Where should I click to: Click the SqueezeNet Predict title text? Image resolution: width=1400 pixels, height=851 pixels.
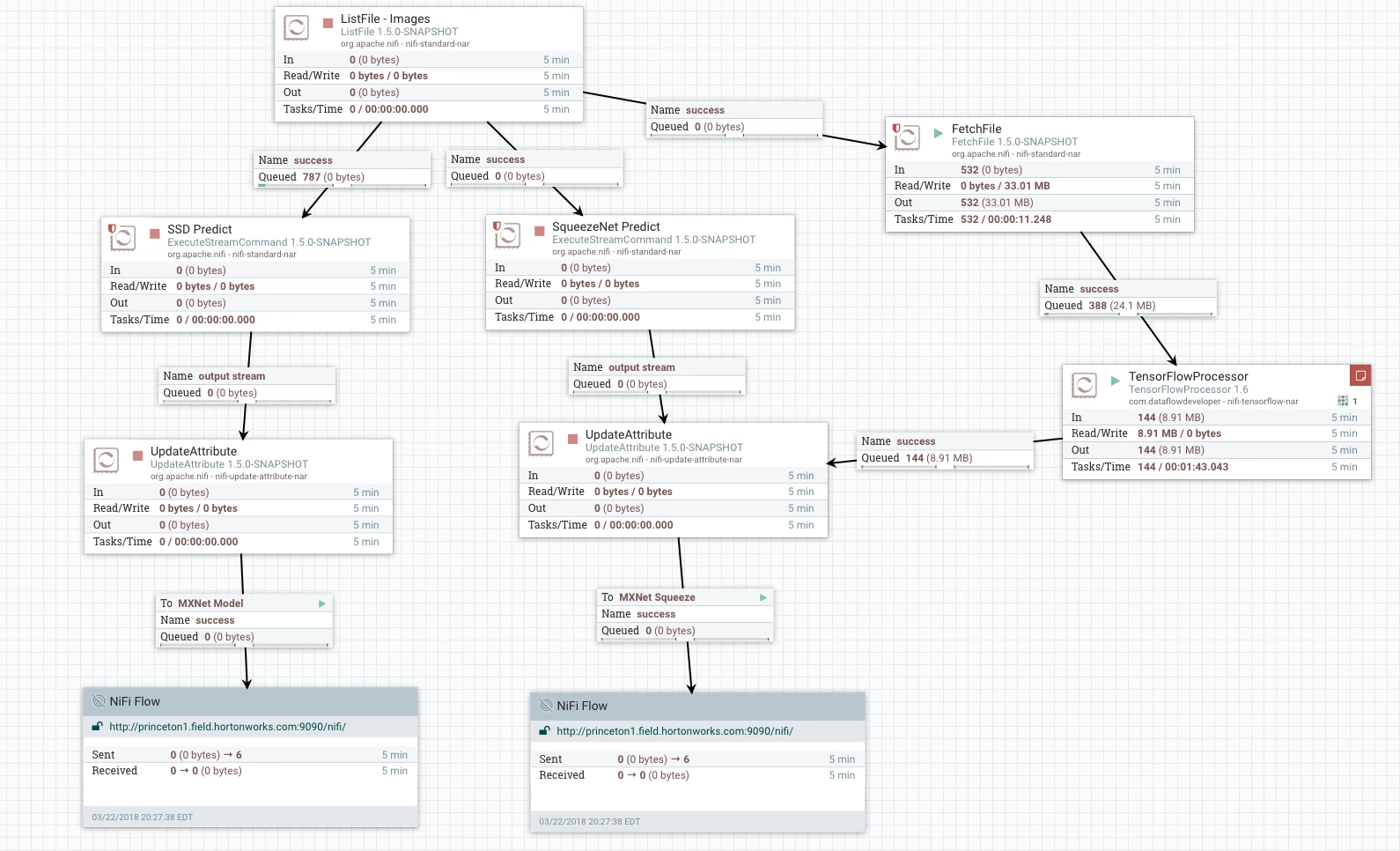tap(606, 226)
